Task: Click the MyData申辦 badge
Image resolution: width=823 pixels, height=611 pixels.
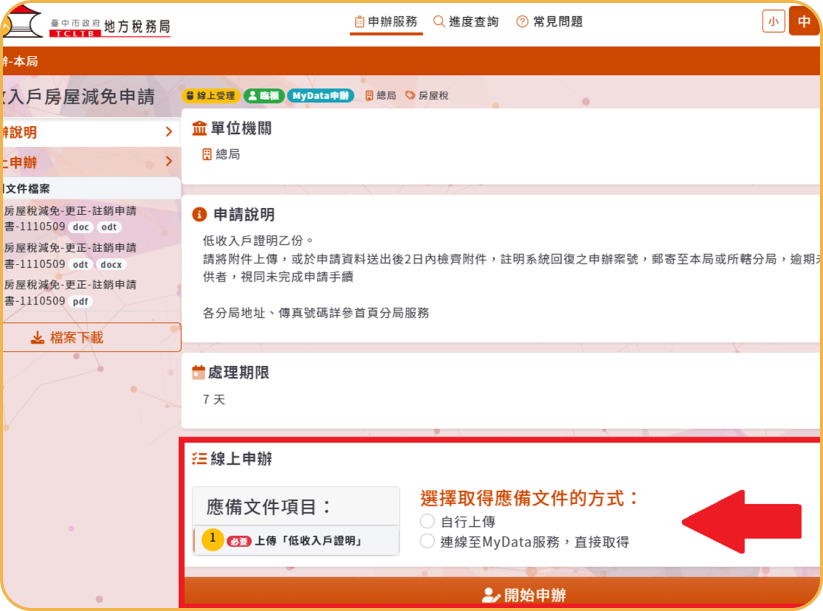Action: (320, 96)
